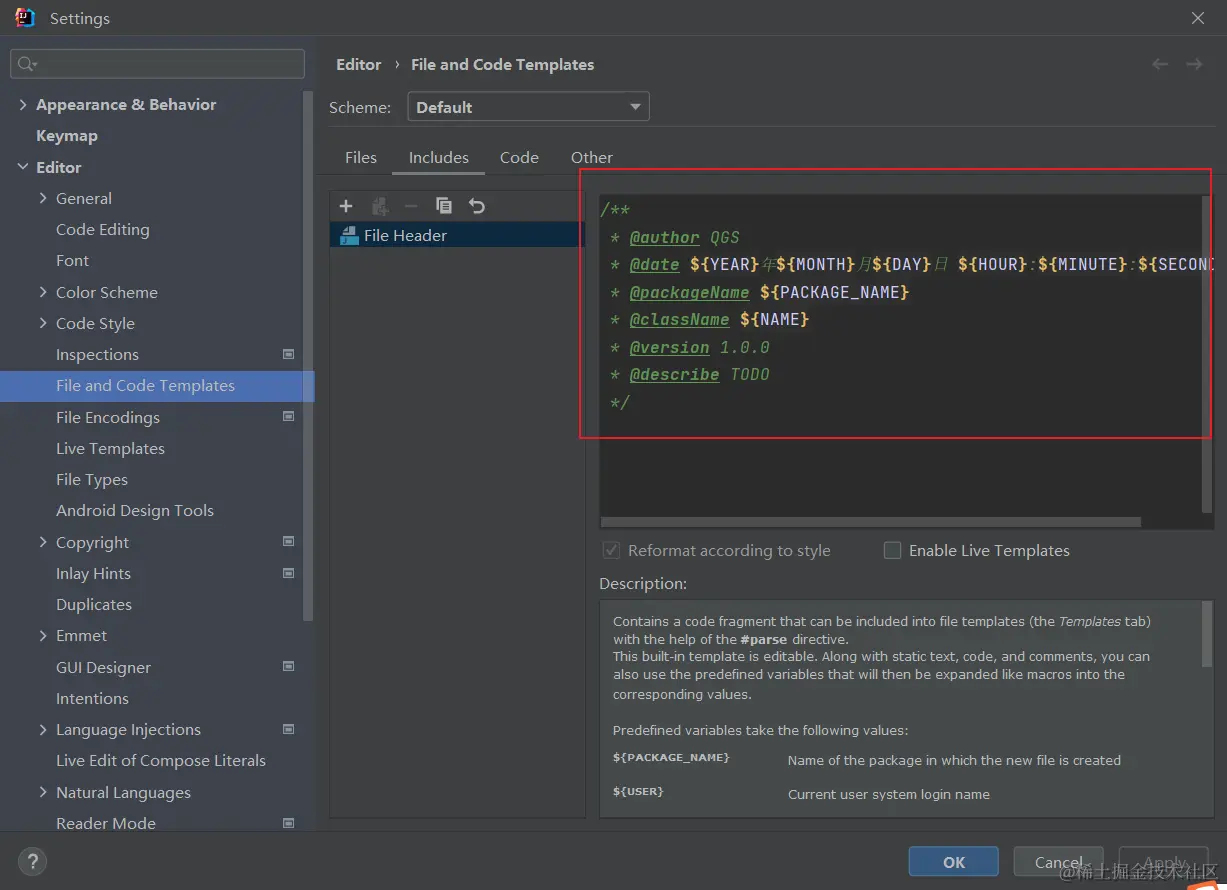Open Inspections settings
The image size is (1227, 890).
[x=97, y=354]
